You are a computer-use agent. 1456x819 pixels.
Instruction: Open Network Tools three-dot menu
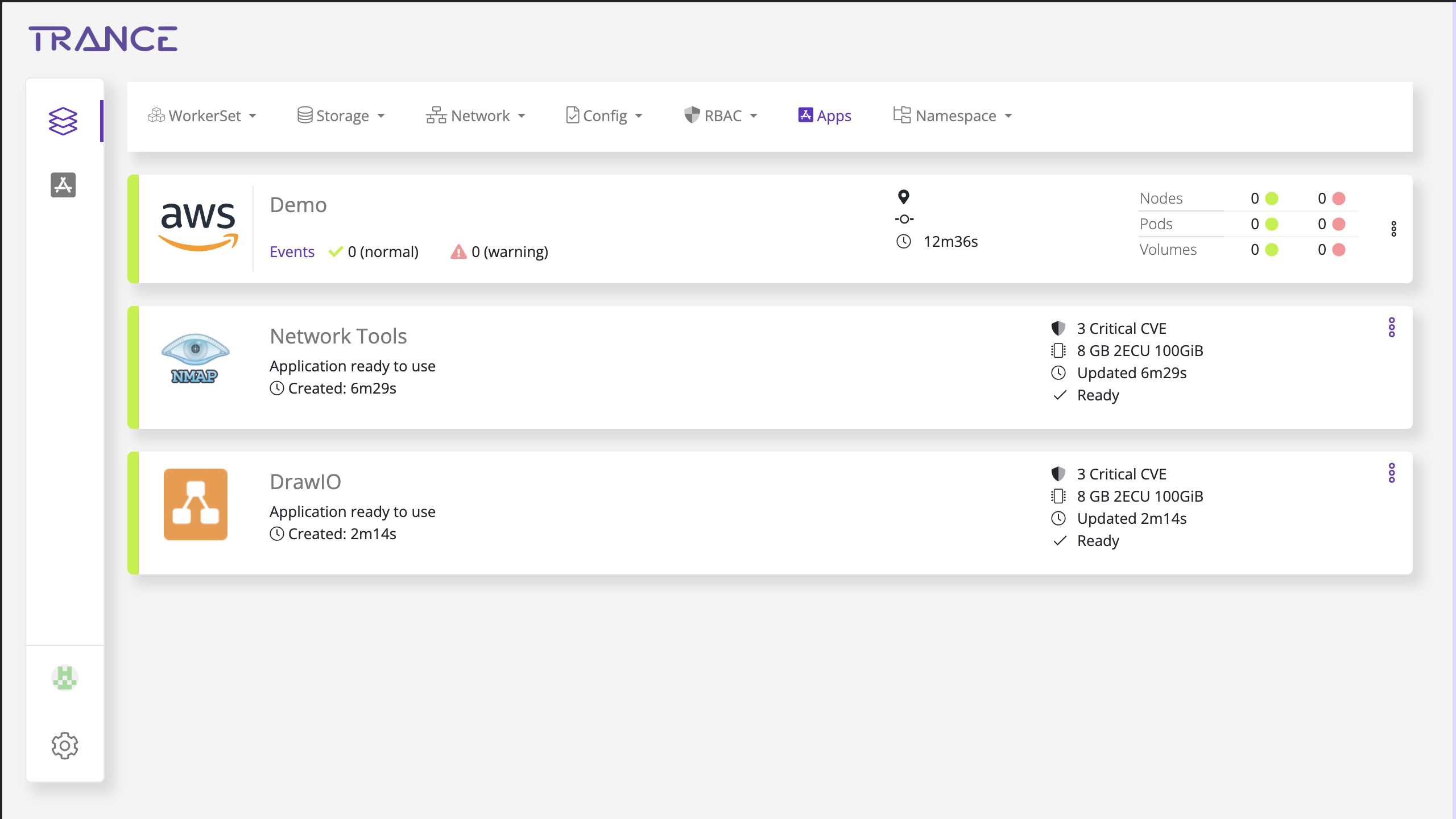click(x=1391, y=328)
